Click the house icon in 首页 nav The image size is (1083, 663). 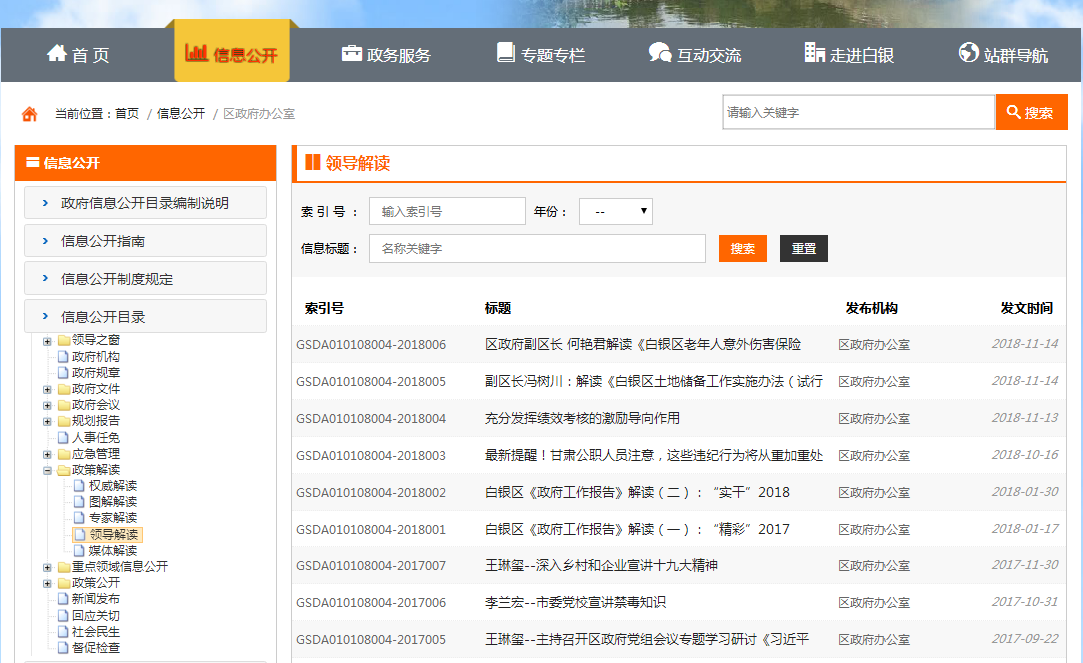click(57, 52)
